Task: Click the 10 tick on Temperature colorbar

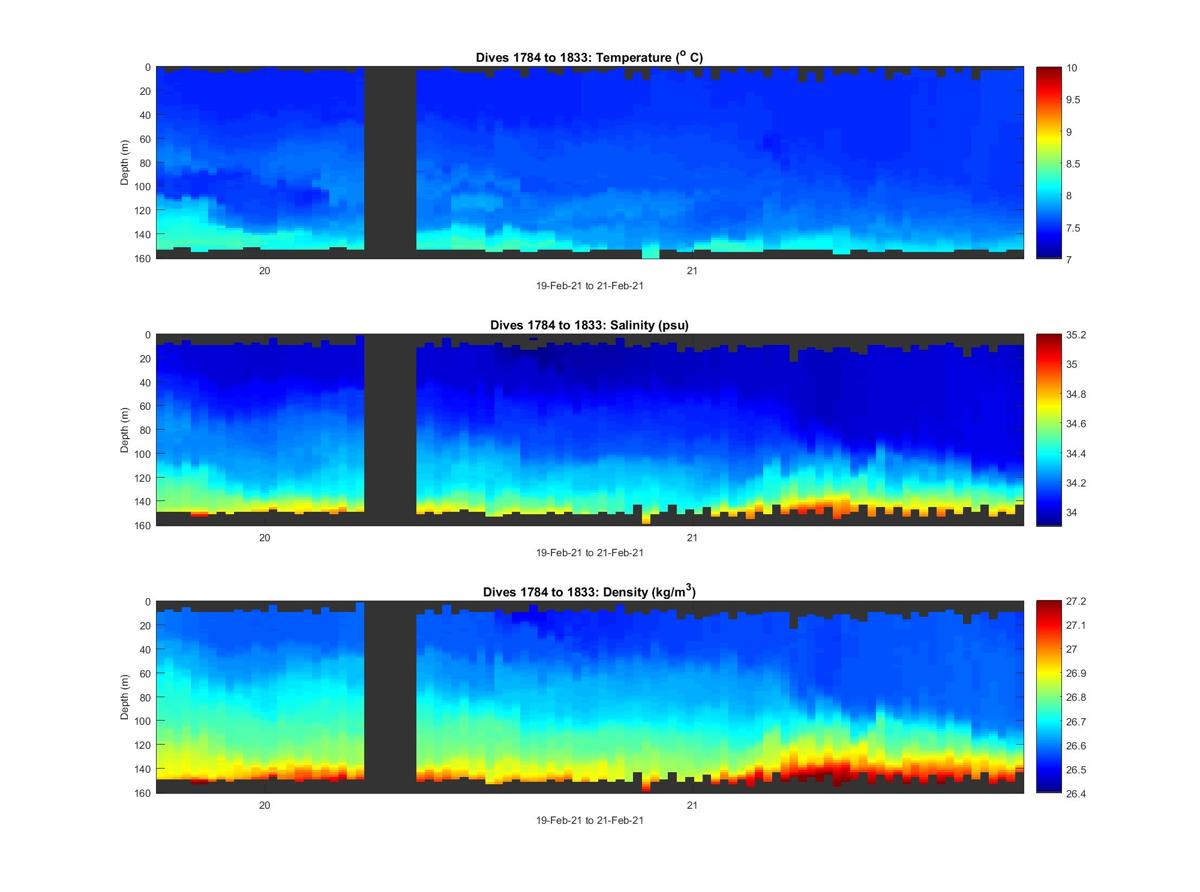Action: point(1073,68)
